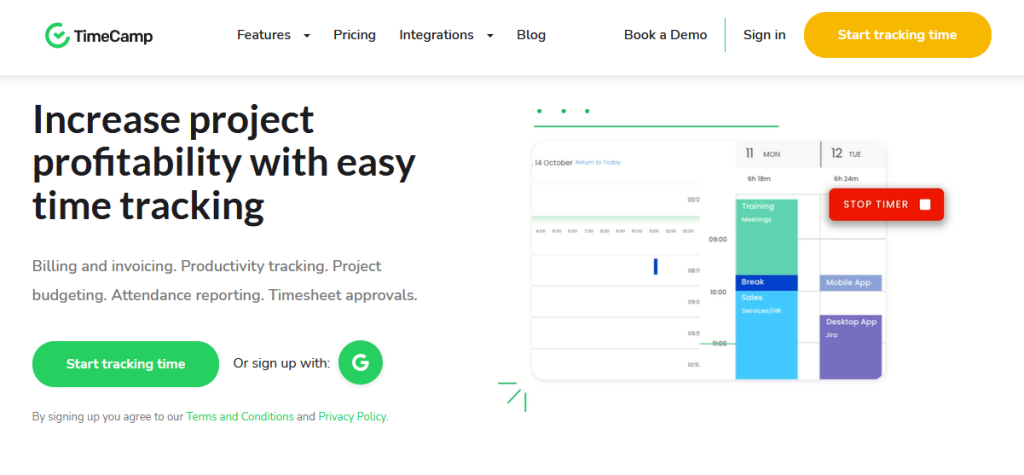This screenshot has width=1024, height=475.
Task: Open the Terms and Conditions link
Action: coord(240,416)
